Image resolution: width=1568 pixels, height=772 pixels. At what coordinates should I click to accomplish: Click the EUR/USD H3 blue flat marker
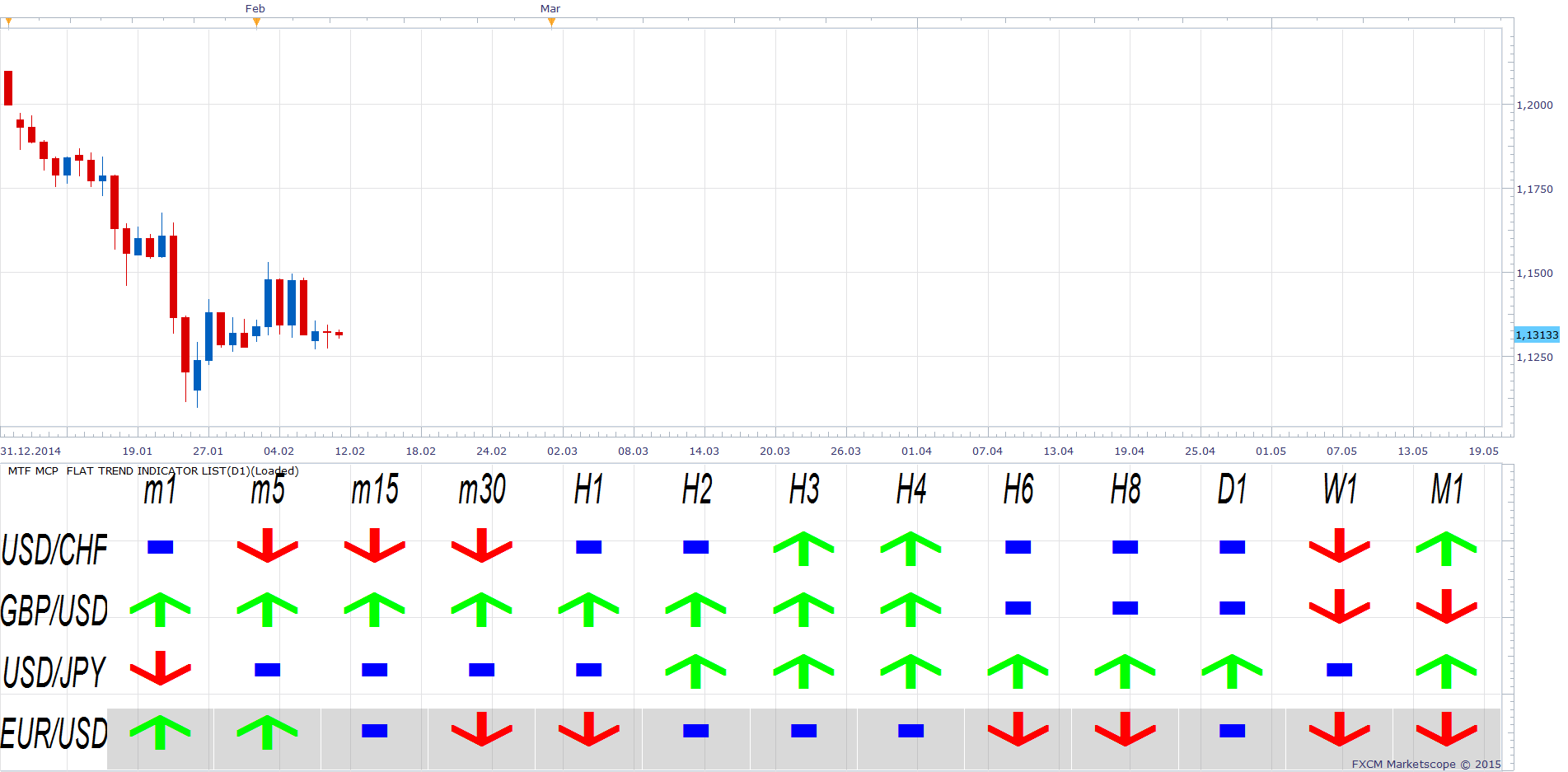click(x=803, y=731)
